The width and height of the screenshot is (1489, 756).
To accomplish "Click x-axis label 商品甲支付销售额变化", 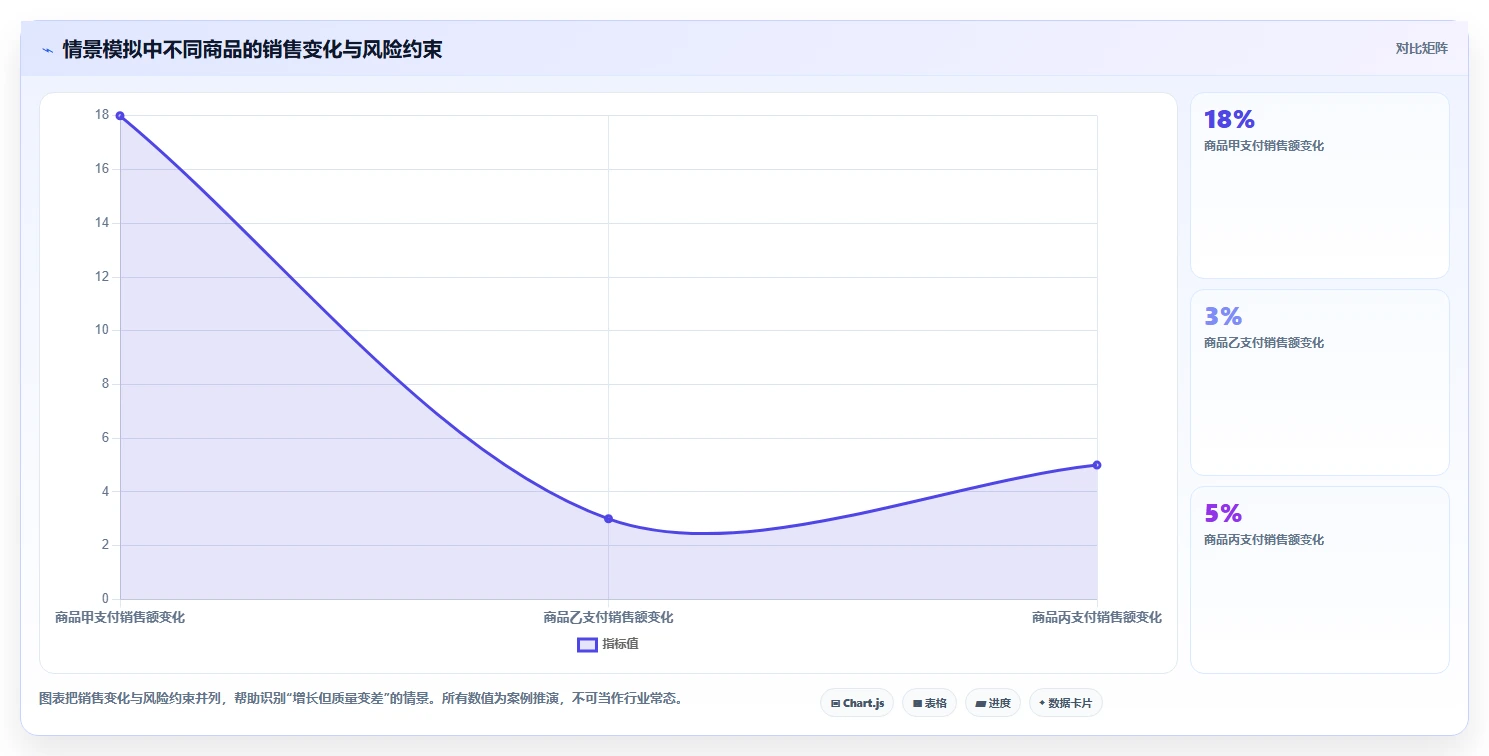I will 120,618.
